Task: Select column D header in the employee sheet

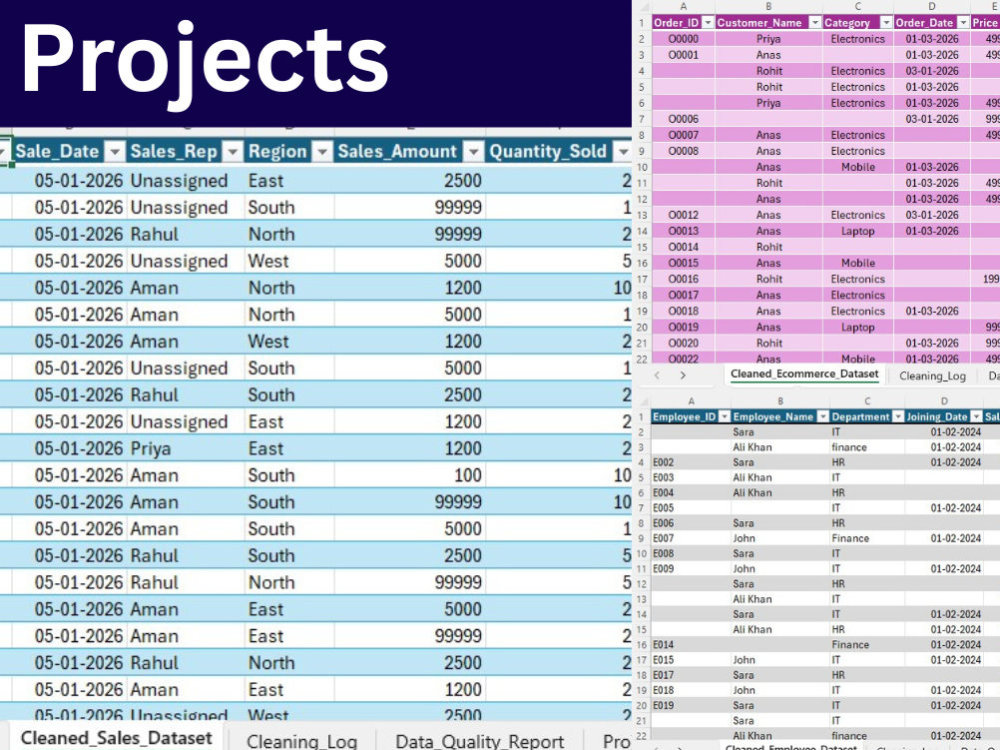Action: pyautogui.click(x=944, y=401)
